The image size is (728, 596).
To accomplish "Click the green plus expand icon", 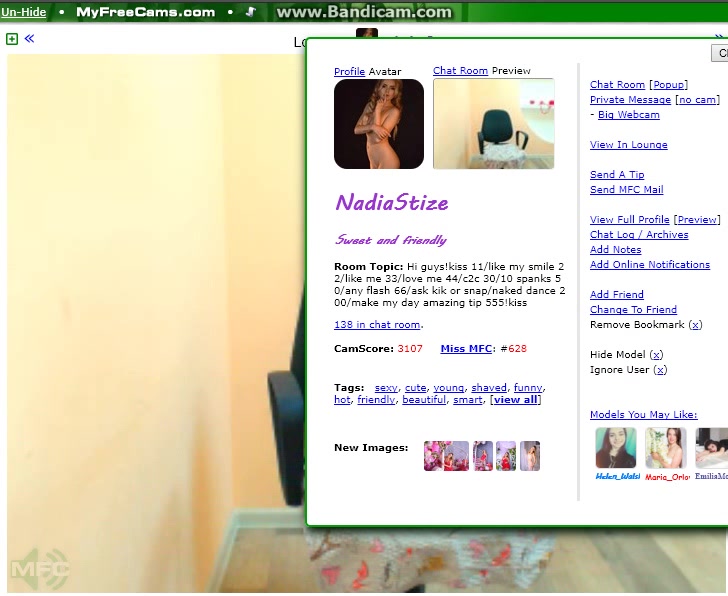I will point(12,39).
